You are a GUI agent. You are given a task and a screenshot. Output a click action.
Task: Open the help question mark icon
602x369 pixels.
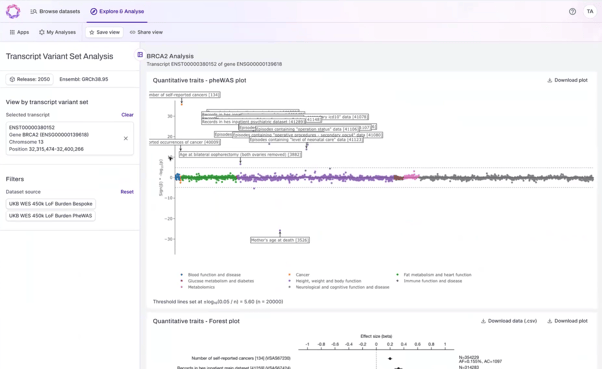[572, 12]
